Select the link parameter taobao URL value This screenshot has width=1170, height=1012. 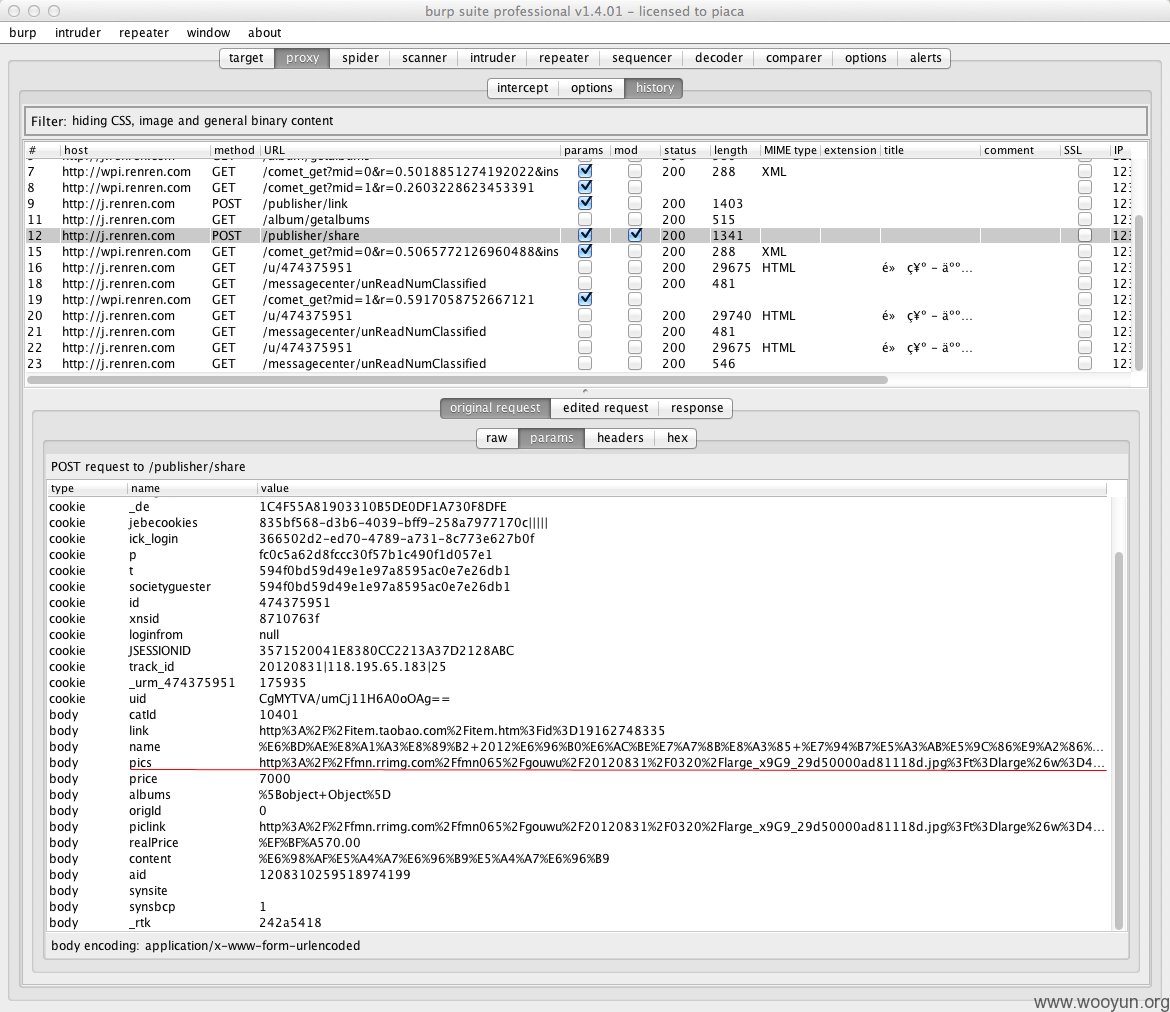pyautogui.click(x=462, y=731)
